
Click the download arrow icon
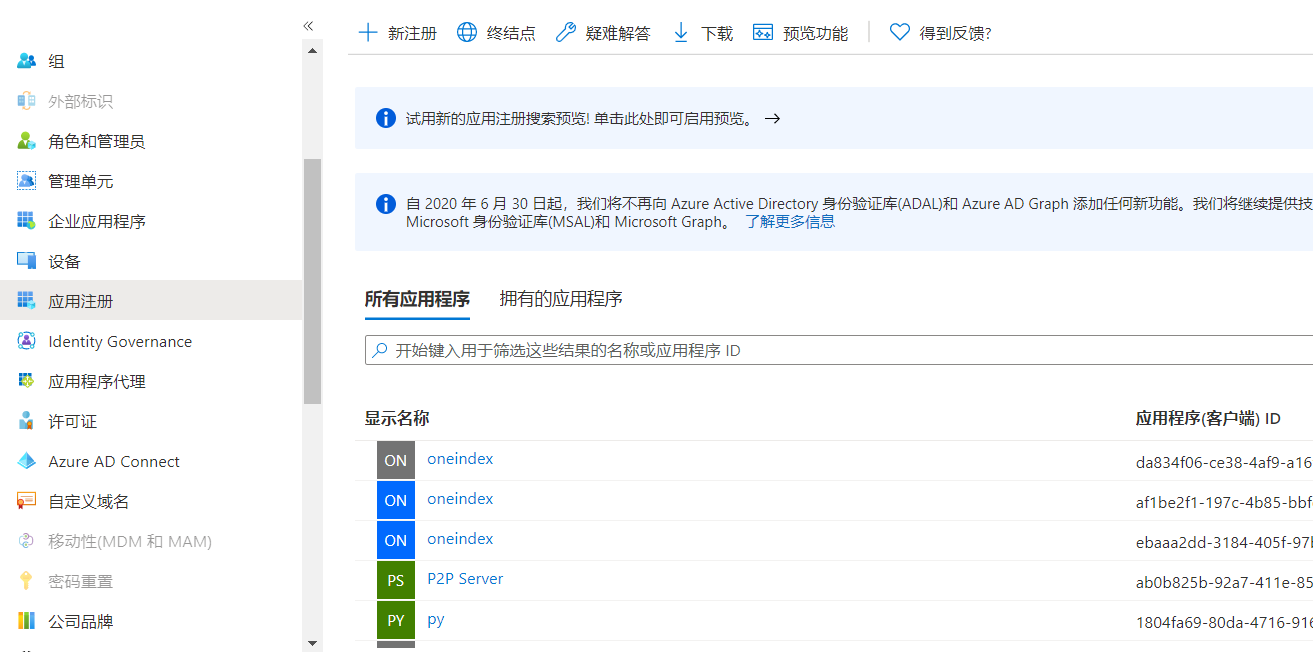point(681,33)
